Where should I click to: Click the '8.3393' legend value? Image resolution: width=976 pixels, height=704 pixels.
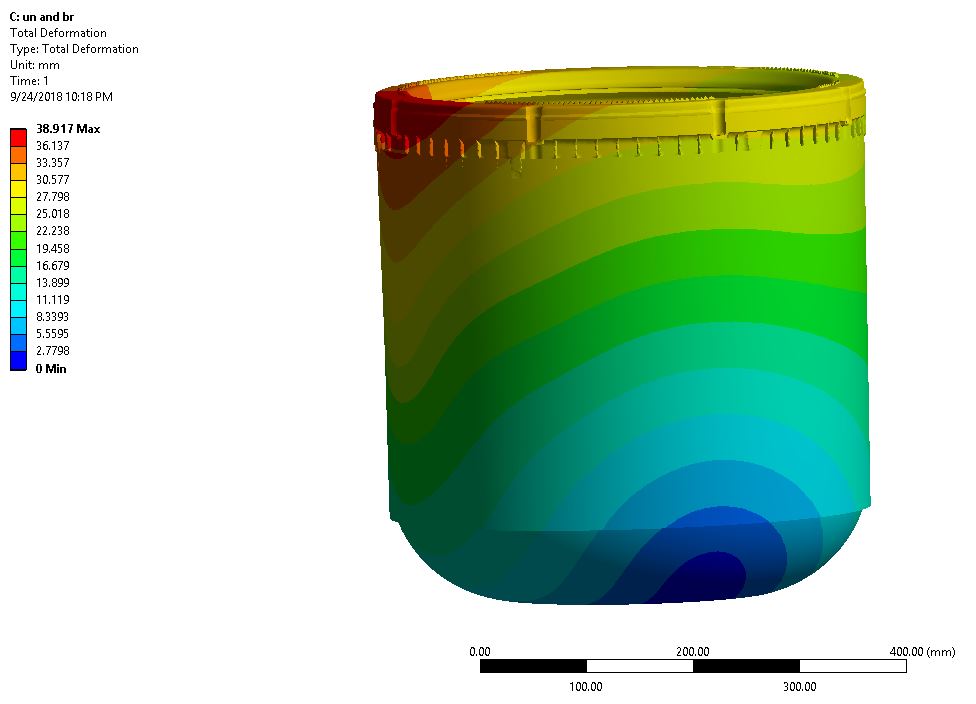(x=53, y=316)
